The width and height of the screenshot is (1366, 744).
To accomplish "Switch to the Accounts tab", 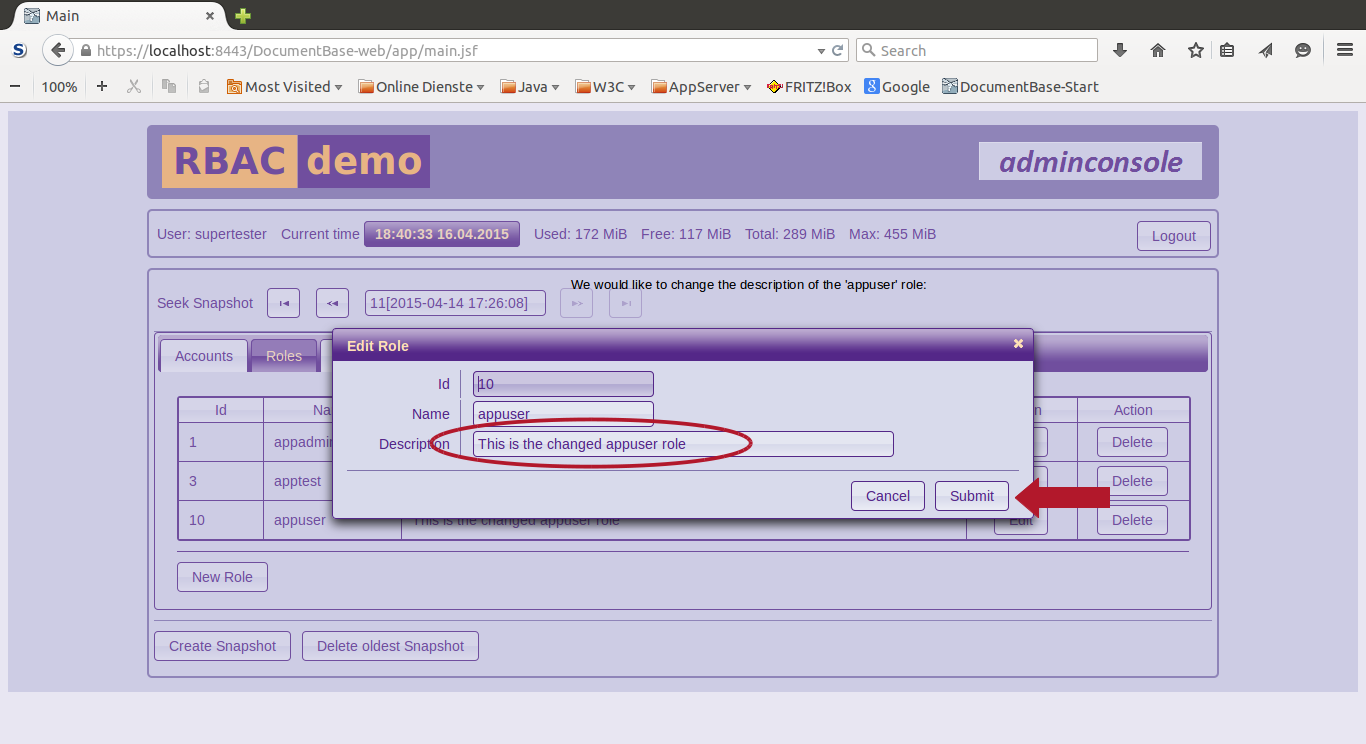I will click(204, 356).
